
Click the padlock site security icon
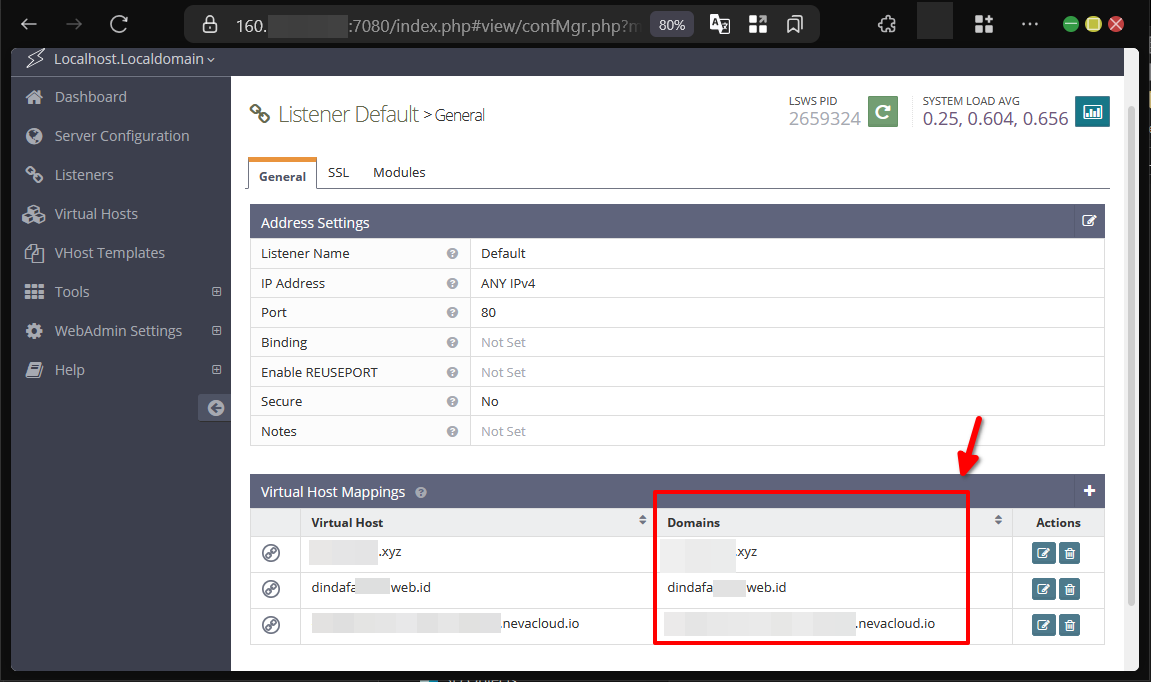tap(210, 25)
